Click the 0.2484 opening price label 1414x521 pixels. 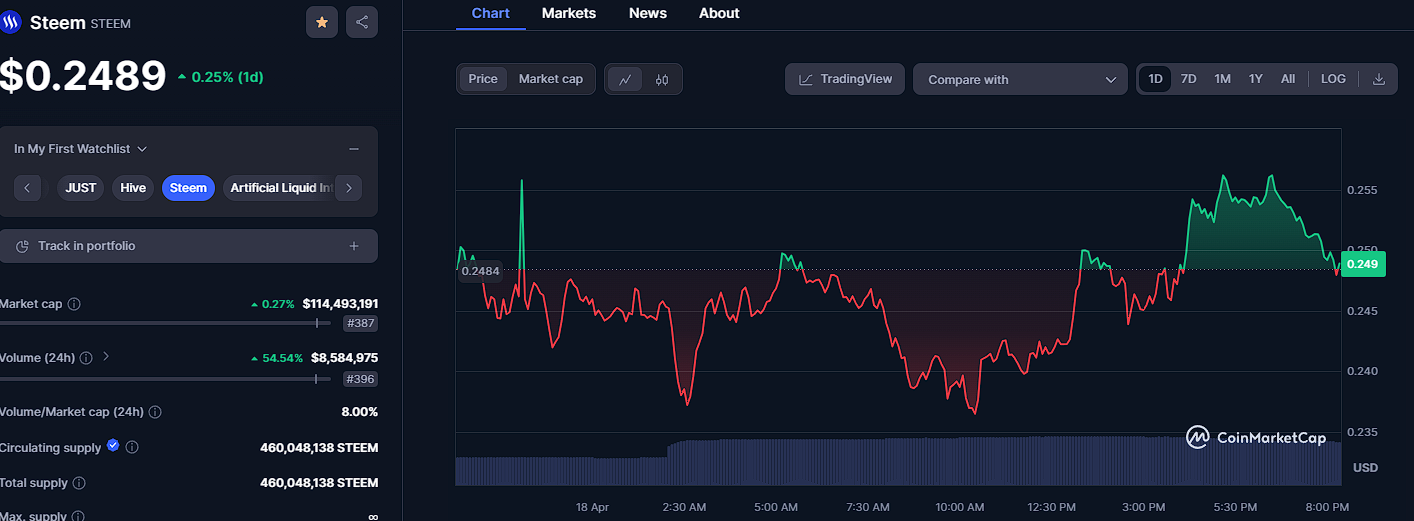481,271
